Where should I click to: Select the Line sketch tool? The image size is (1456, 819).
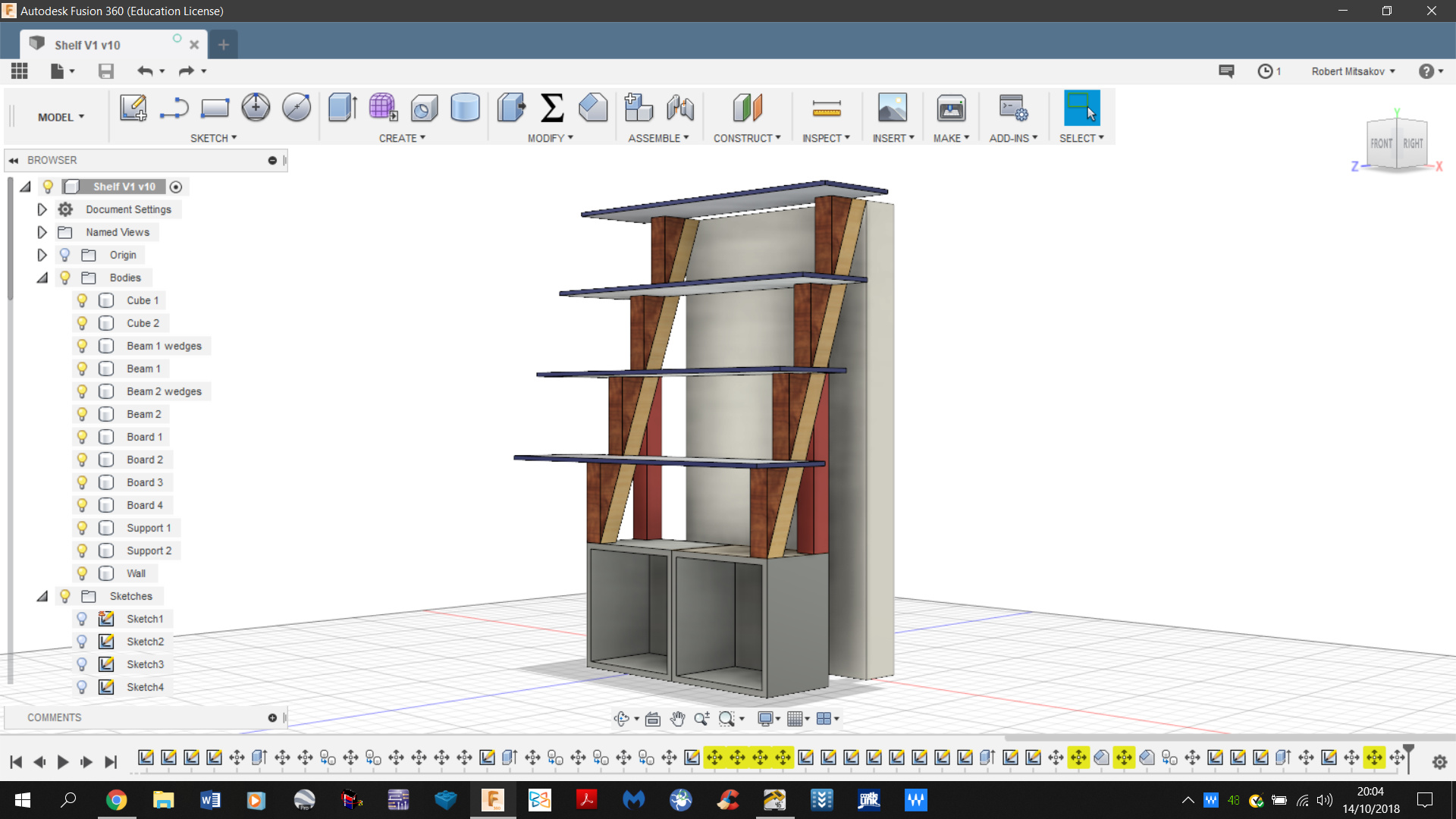[x=174, y=108]
